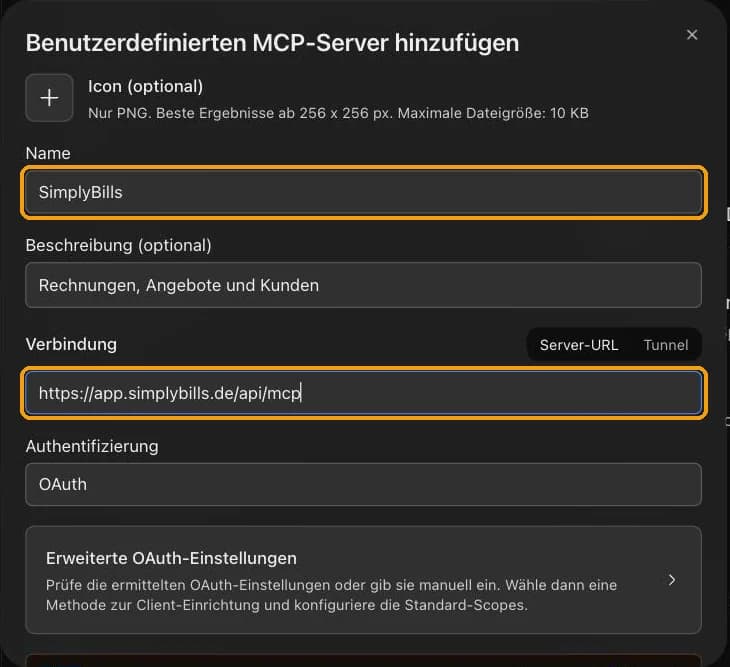
Task: Switch to the Tunnel connection tab
Action: tap(666, 345)
